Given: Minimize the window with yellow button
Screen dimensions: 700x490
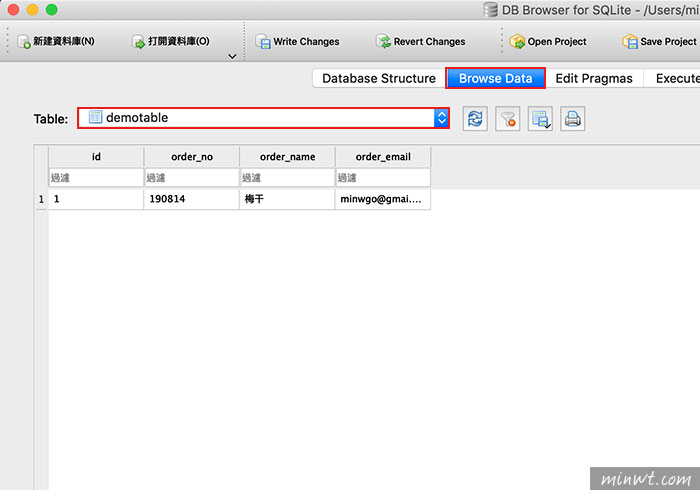Looking at the screenshot, I should click(33, 9).
